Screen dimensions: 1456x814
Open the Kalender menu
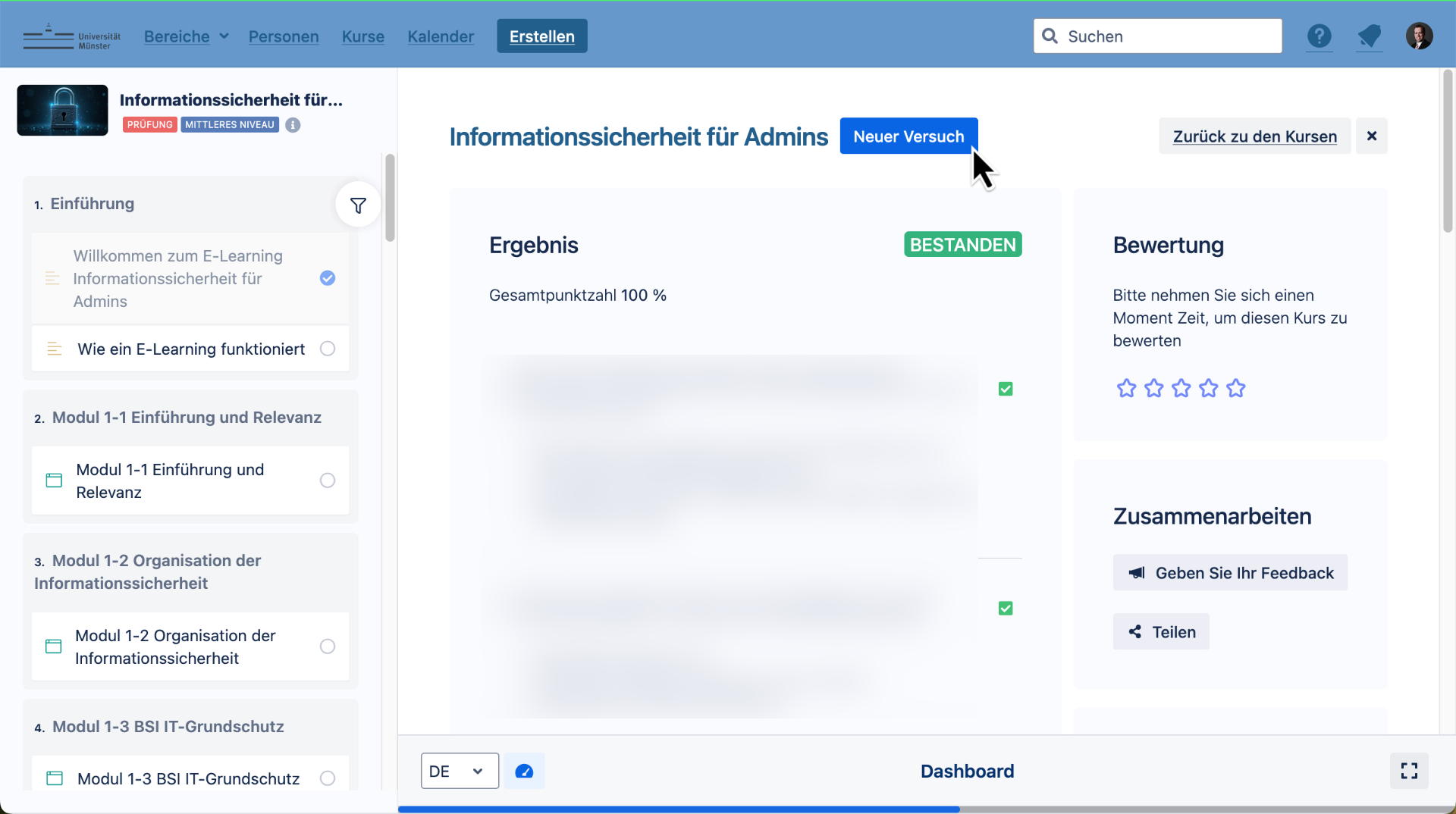point(441,36)
